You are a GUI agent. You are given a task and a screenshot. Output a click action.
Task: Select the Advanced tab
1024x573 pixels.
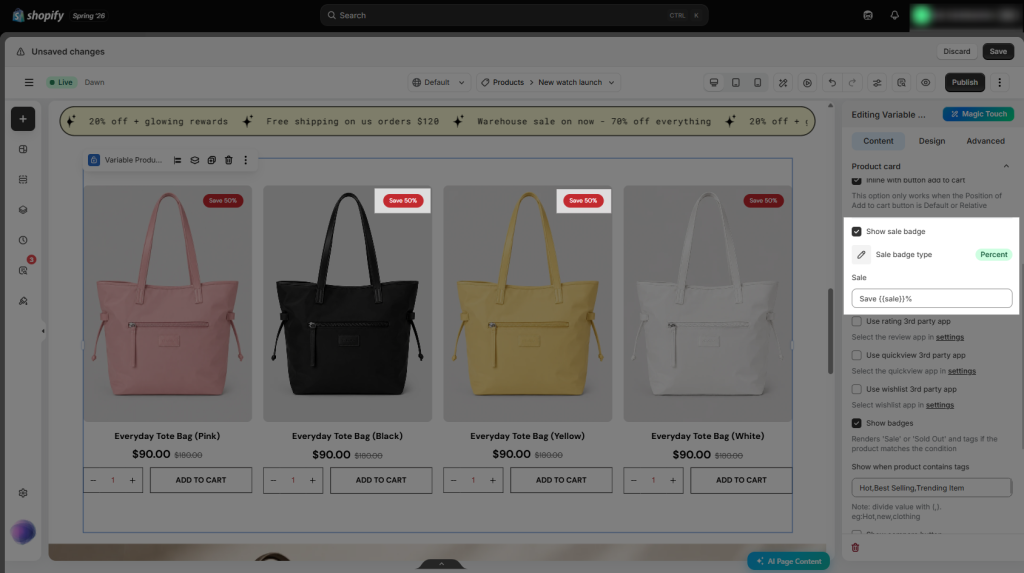(985, 141)
